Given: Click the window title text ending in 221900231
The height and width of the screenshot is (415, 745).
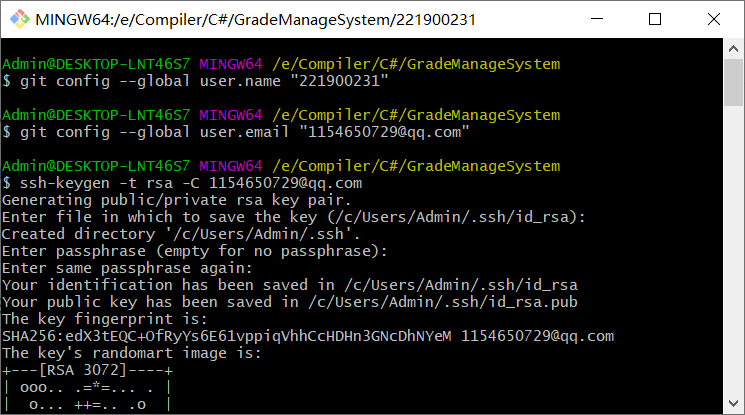Looking at the screenshot, I should pyautogui.click(x=256, y=19).
